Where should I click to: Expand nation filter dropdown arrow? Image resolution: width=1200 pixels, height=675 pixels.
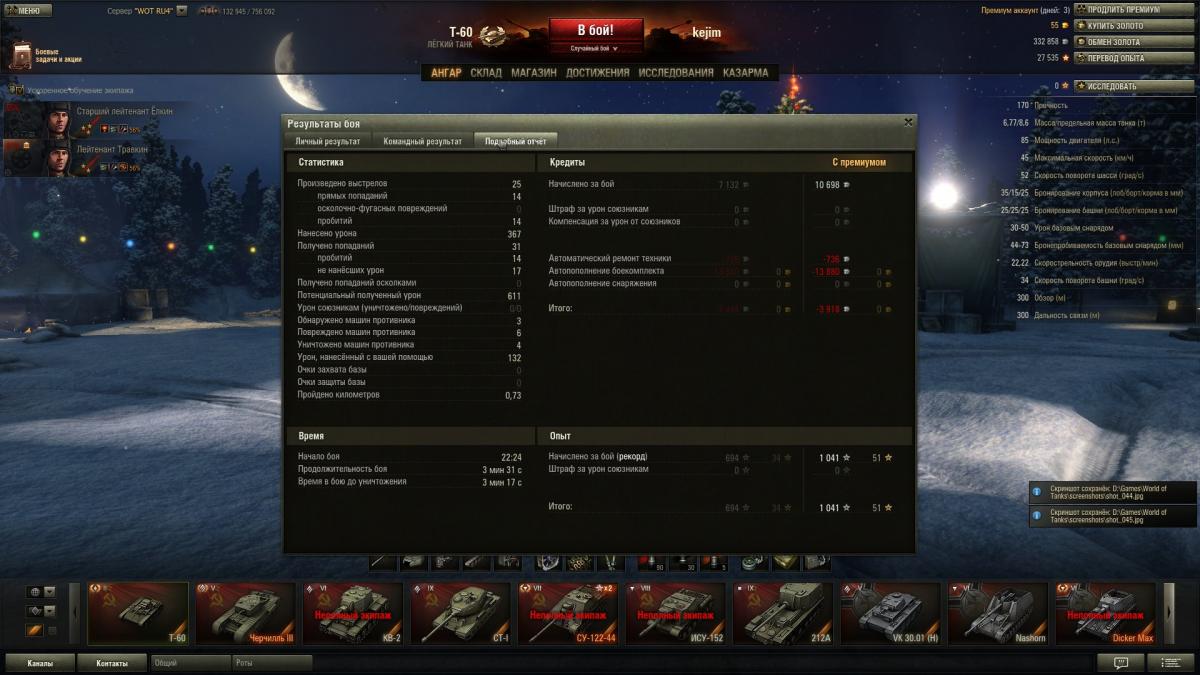(x=49, y=592)
